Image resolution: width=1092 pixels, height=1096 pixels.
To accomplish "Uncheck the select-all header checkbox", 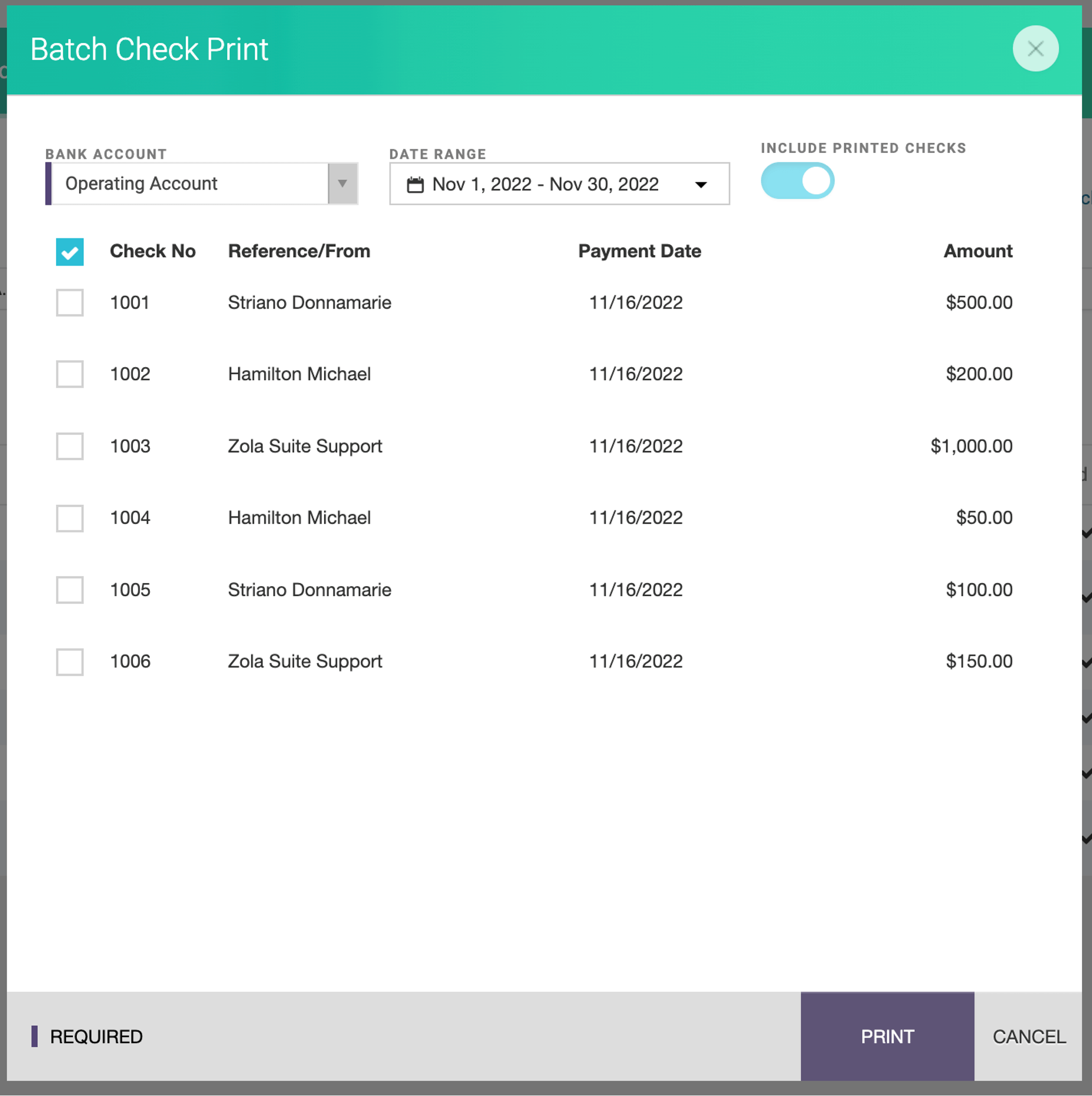I will click(x=70, y=252).
